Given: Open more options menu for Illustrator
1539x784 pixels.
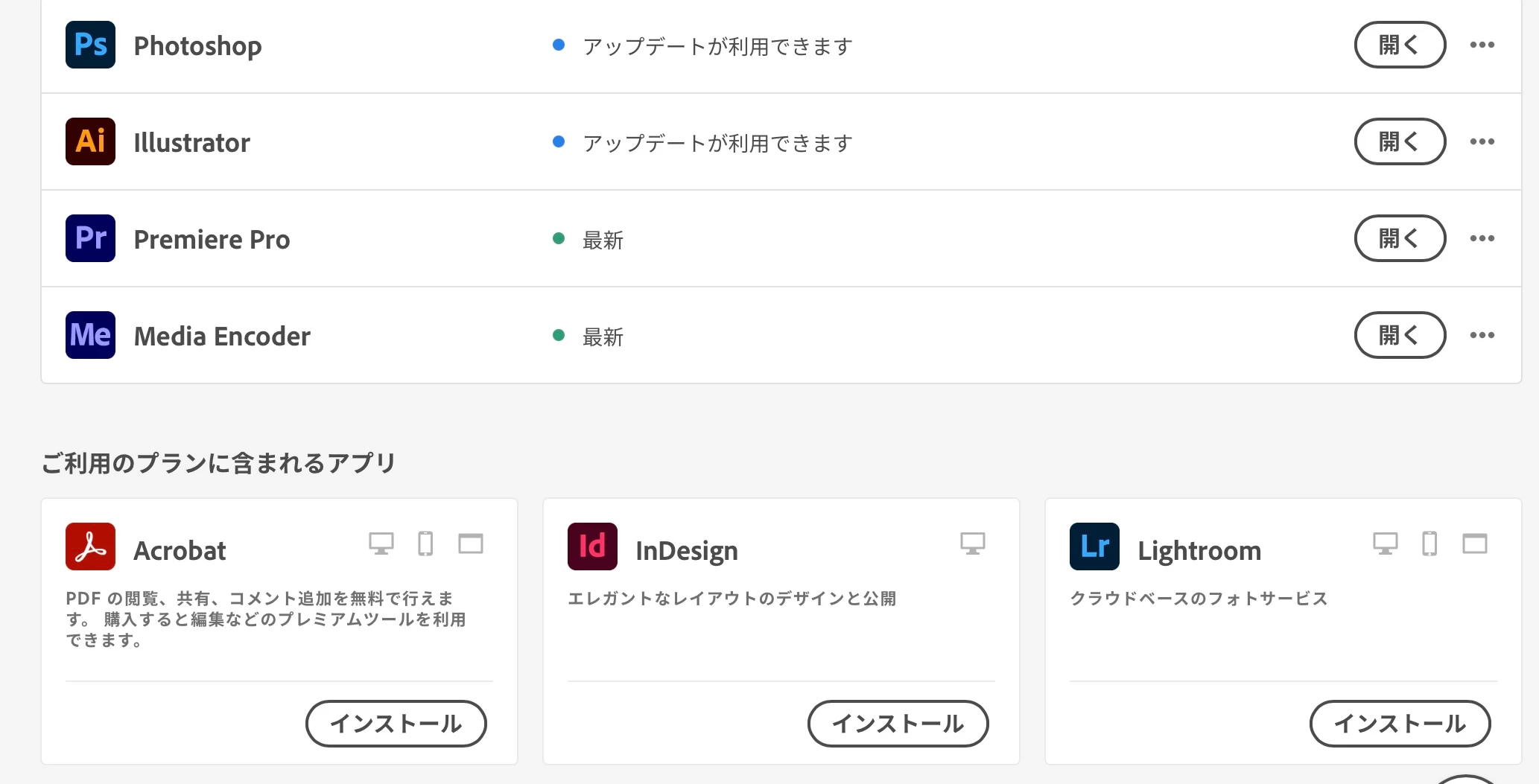Looking at the screenshot, I should (1482, 141).
